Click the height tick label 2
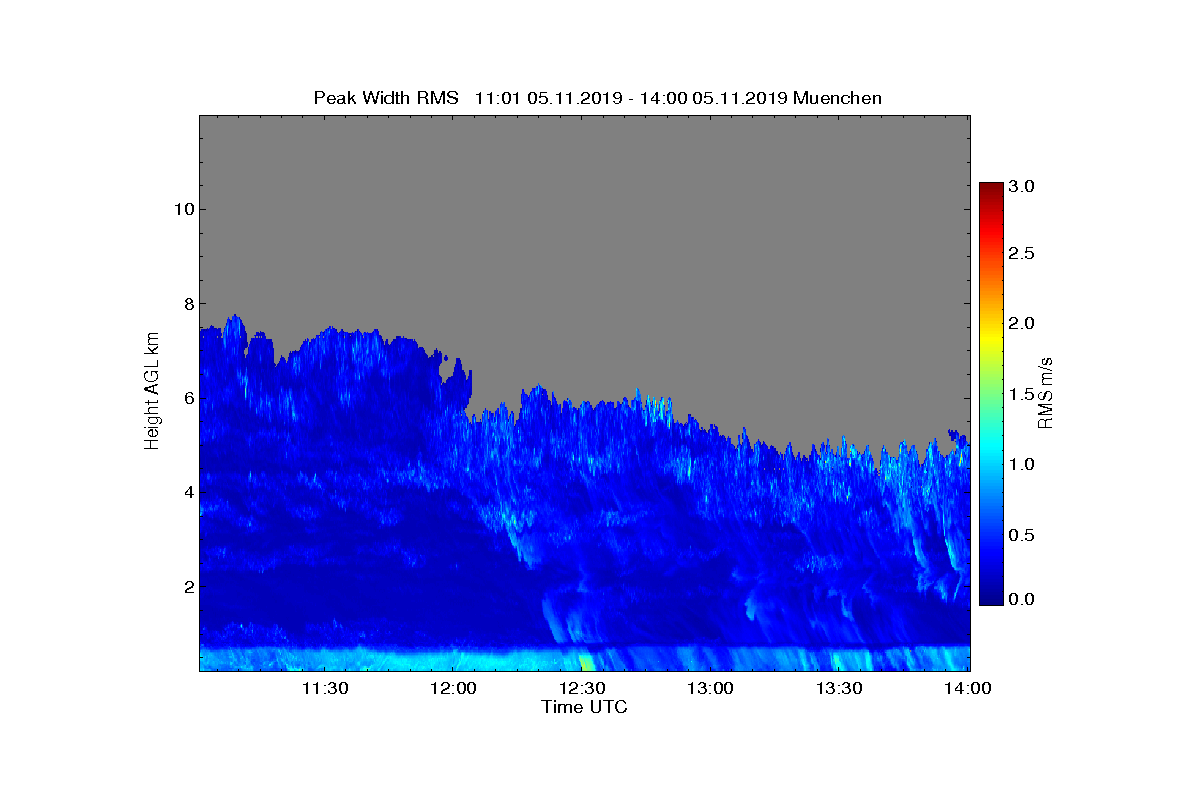The height and width of the screenshot is (800, 1200). [x=187, y=586]
